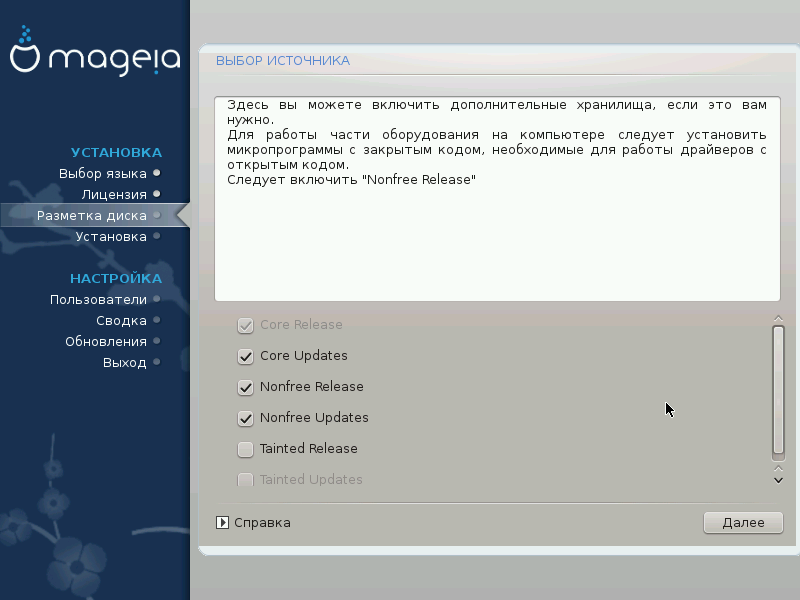Enable the Tainted Release checkbox
This screenshot has height=600, width=800.
(x=245, y=449)
